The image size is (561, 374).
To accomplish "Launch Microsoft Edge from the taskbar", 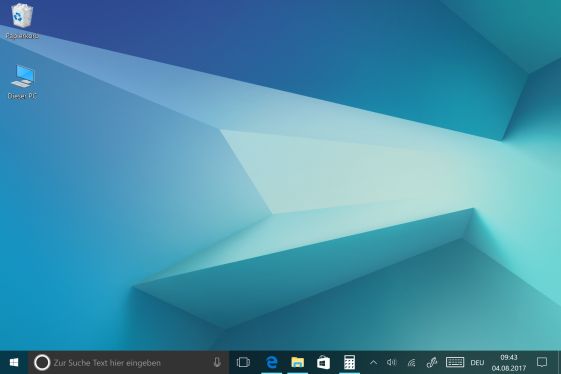I will (272, 363).
